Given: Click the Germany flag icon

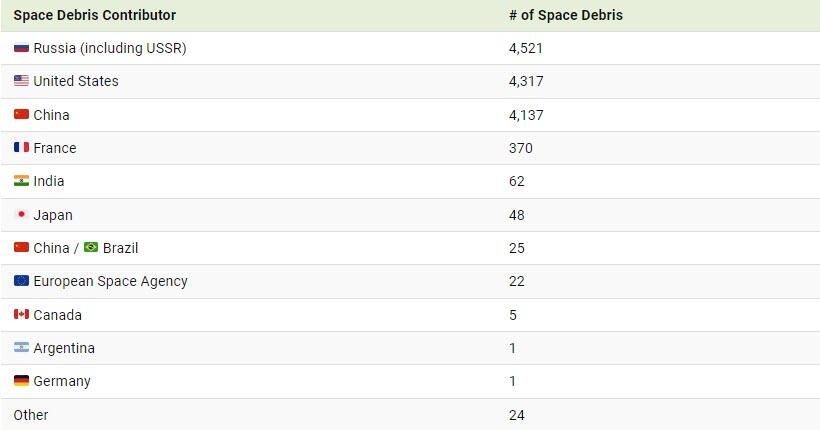Looking at the screenshot, I should click(21, 380).
